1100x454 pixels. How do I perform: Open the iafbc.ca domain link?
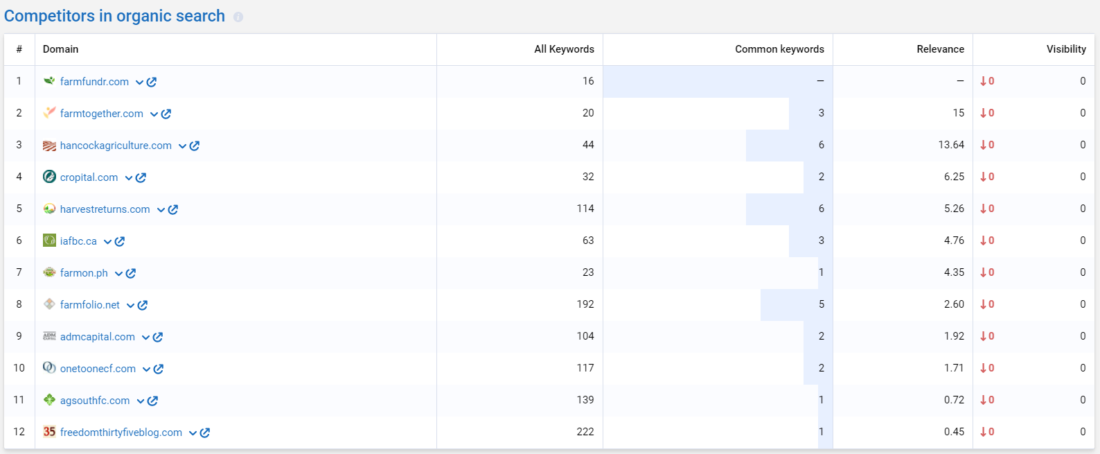79,241
